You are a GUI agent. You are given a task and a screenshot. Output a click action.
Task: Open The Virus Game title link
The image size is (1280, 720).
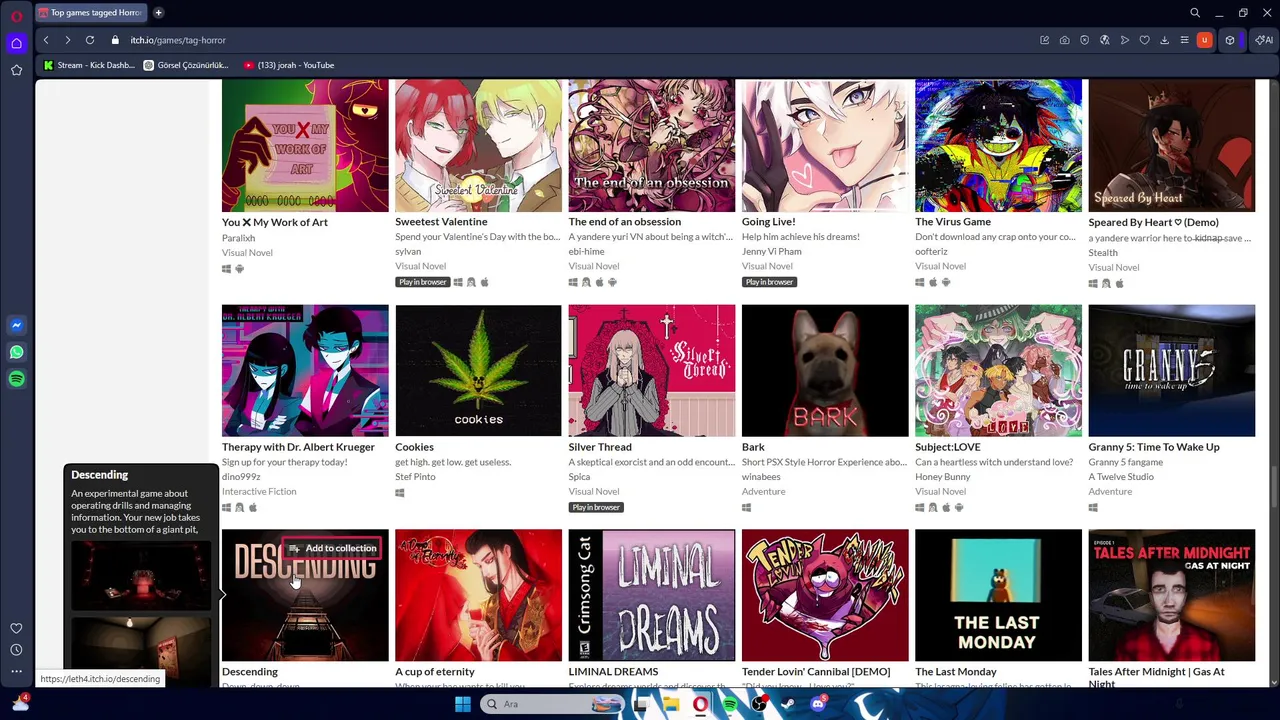(953, 222)
